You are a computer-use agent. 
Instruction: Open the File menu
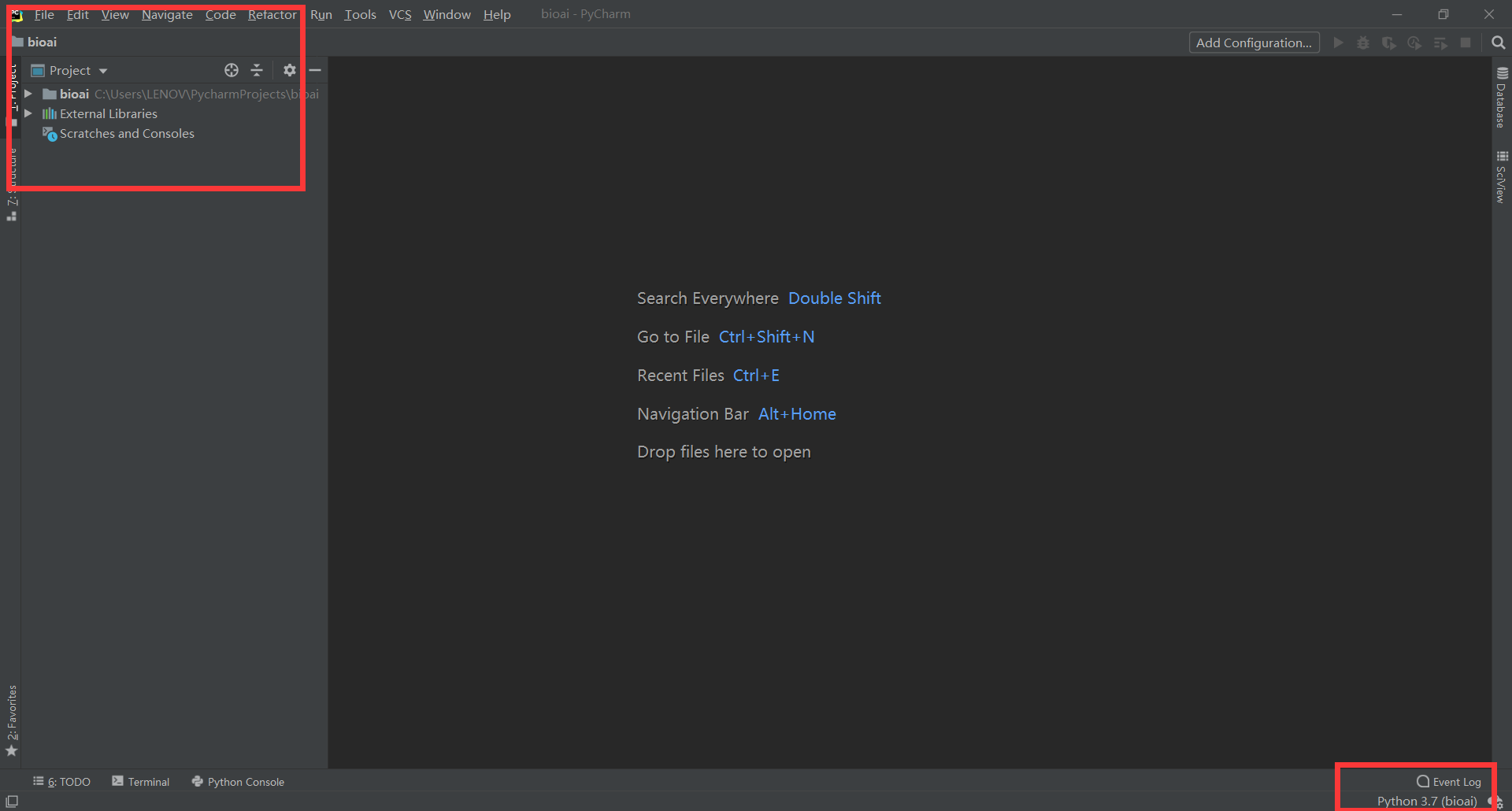[44, 14]
